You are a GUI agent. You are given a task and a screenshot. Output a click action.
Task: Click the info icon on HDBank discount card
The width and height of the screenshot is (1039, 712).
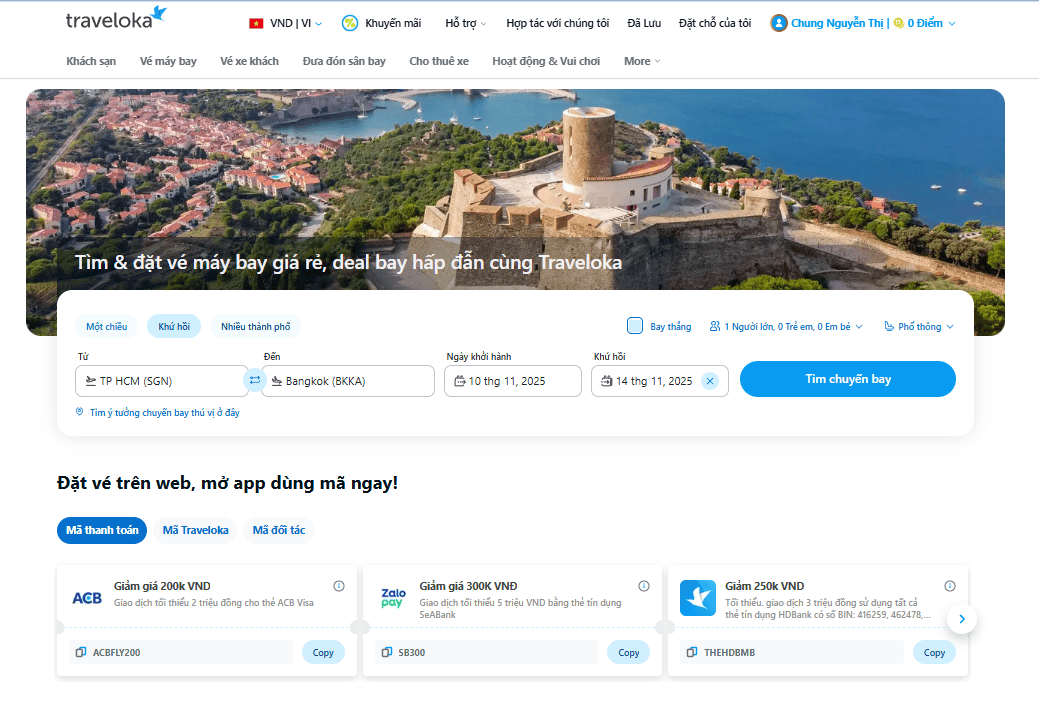950,586
